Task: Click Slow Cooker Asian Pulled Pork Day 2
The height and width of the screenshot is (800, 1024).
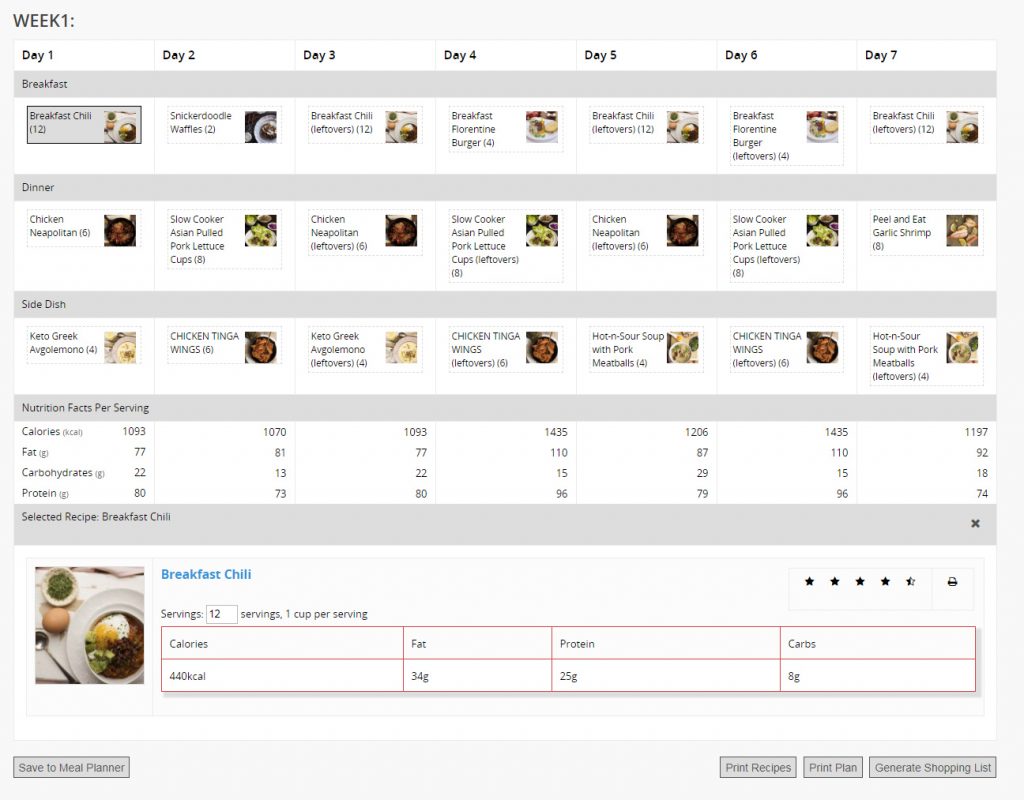Action: tap(223, 240)
